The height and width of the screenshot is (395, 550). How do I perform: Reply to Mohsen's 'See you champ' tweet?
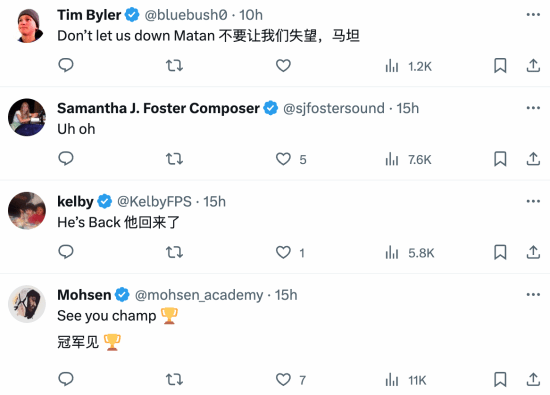pyautogui.click(x=66, y=379)
